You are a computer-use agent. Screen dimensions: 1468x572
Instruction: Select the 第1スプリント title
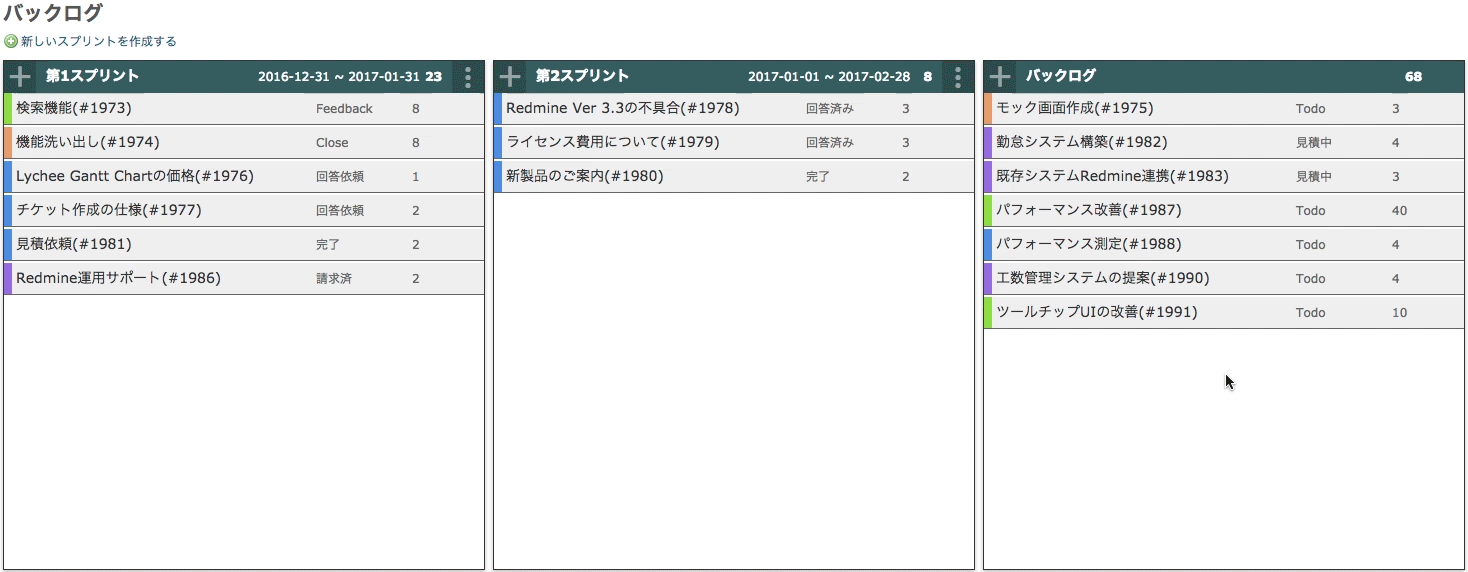point(92,76)
